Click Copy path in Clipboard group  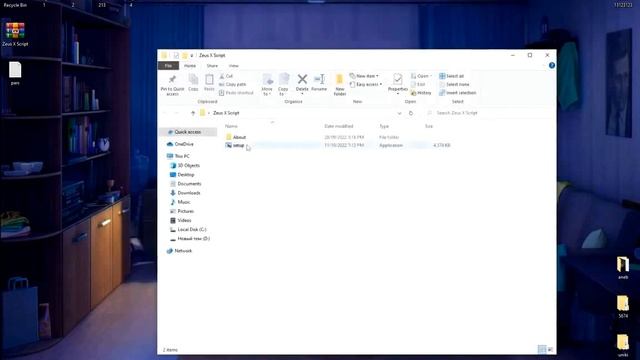point(233,84)
